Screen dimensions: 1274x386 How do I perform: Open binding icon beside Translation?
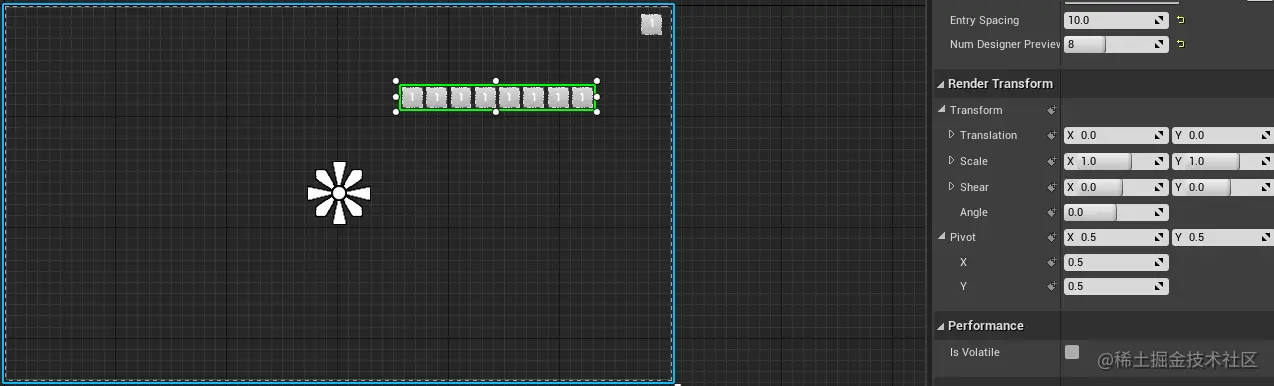pyautogui.click(x=1052, y=135)
